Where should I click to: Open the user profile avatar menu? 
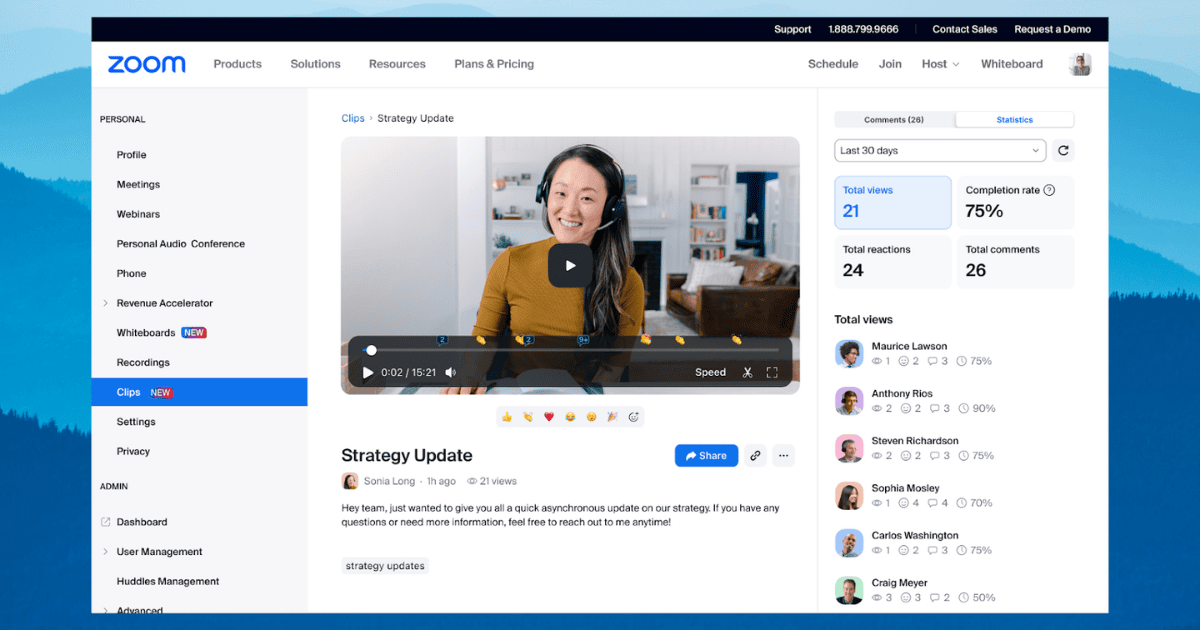[x=1080, y=64]
